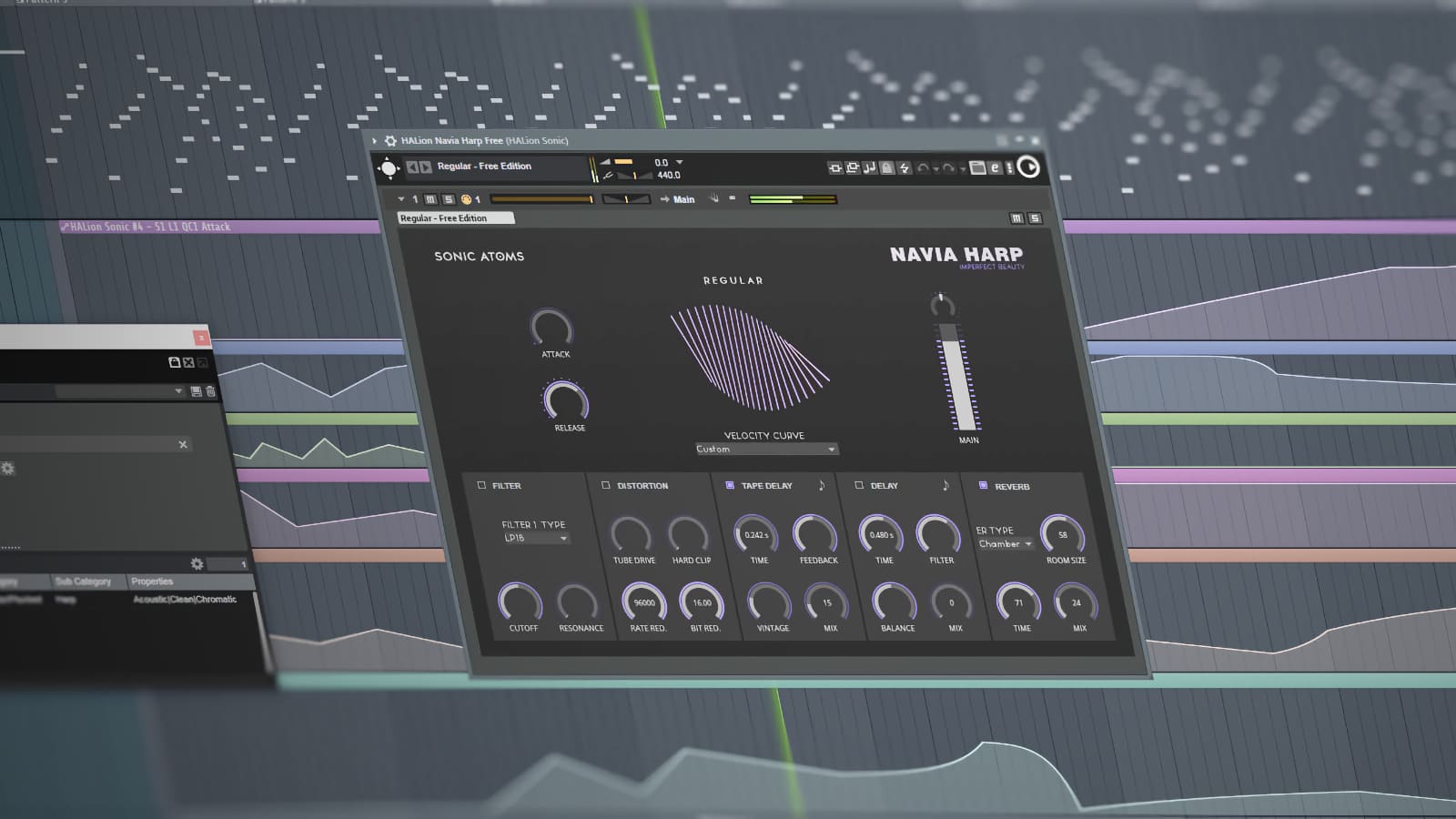This screenshot has height=819, width=1456.
Task: Click the lightning bolt icon
Action: coord(905,168)
